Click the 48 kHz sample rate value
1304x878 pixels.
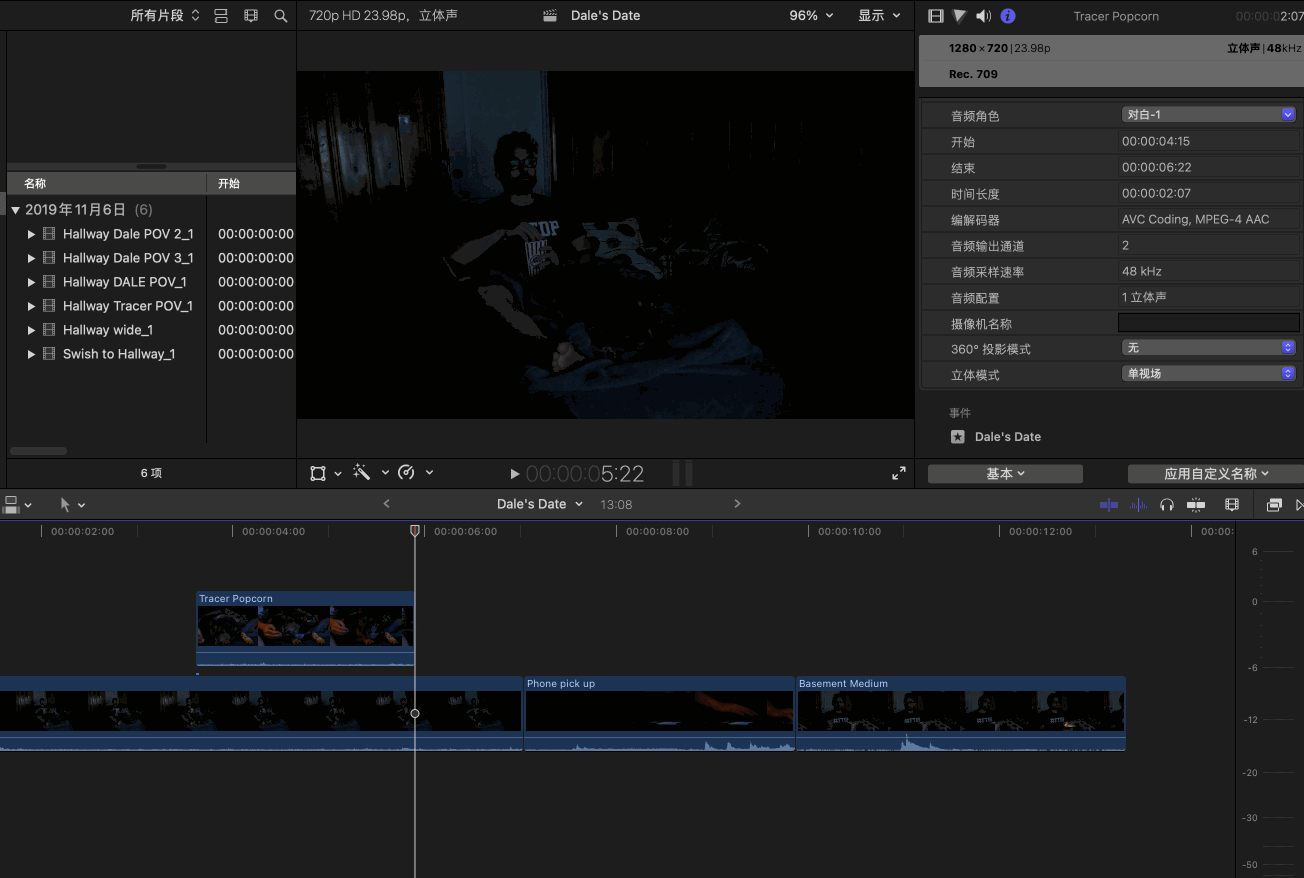pyautogui.click(x=1142, y=272)
